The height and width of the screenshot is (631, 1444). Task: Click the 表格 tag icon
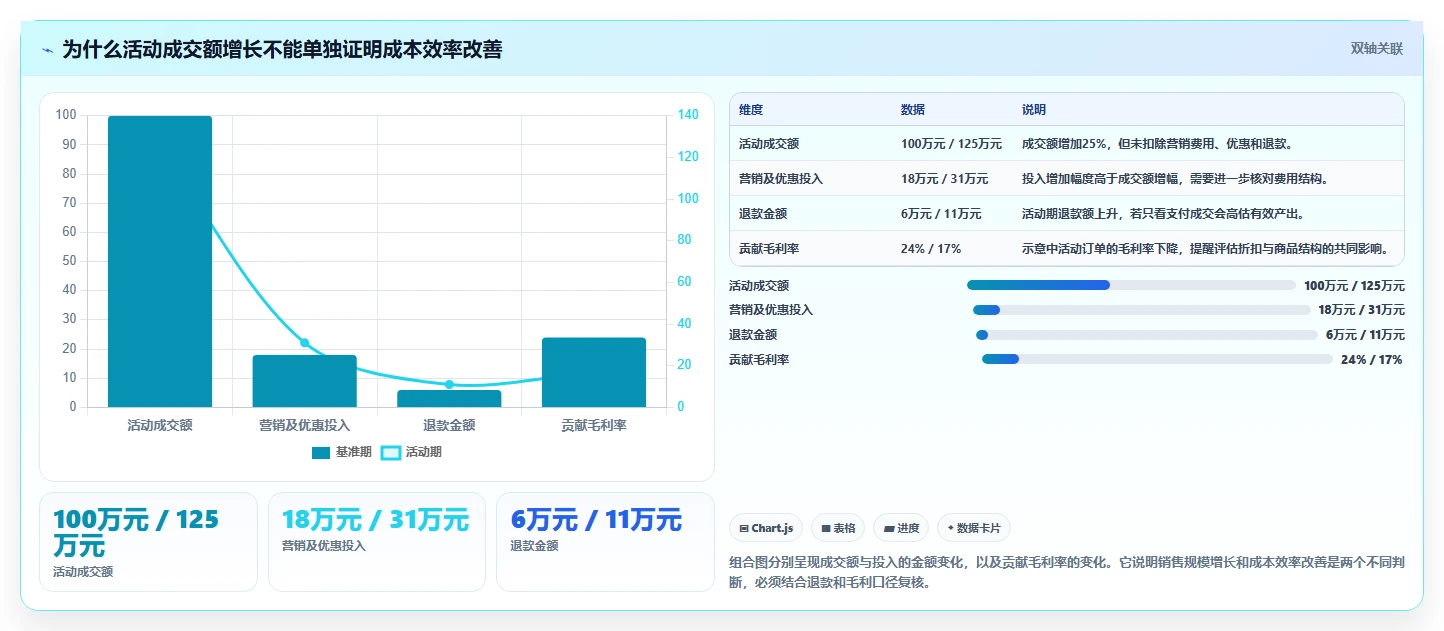click(826, 528)
